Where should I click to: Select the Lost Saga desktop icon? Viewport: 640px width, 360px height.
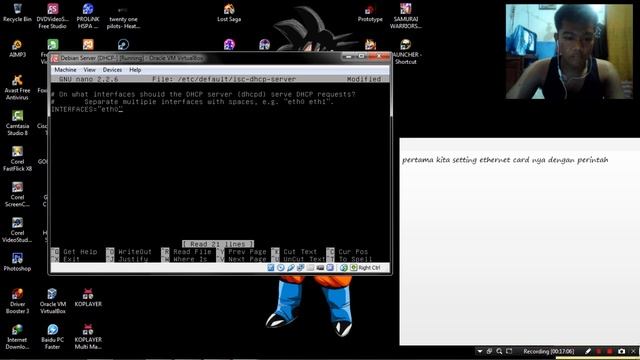click(x=229, y=13)
